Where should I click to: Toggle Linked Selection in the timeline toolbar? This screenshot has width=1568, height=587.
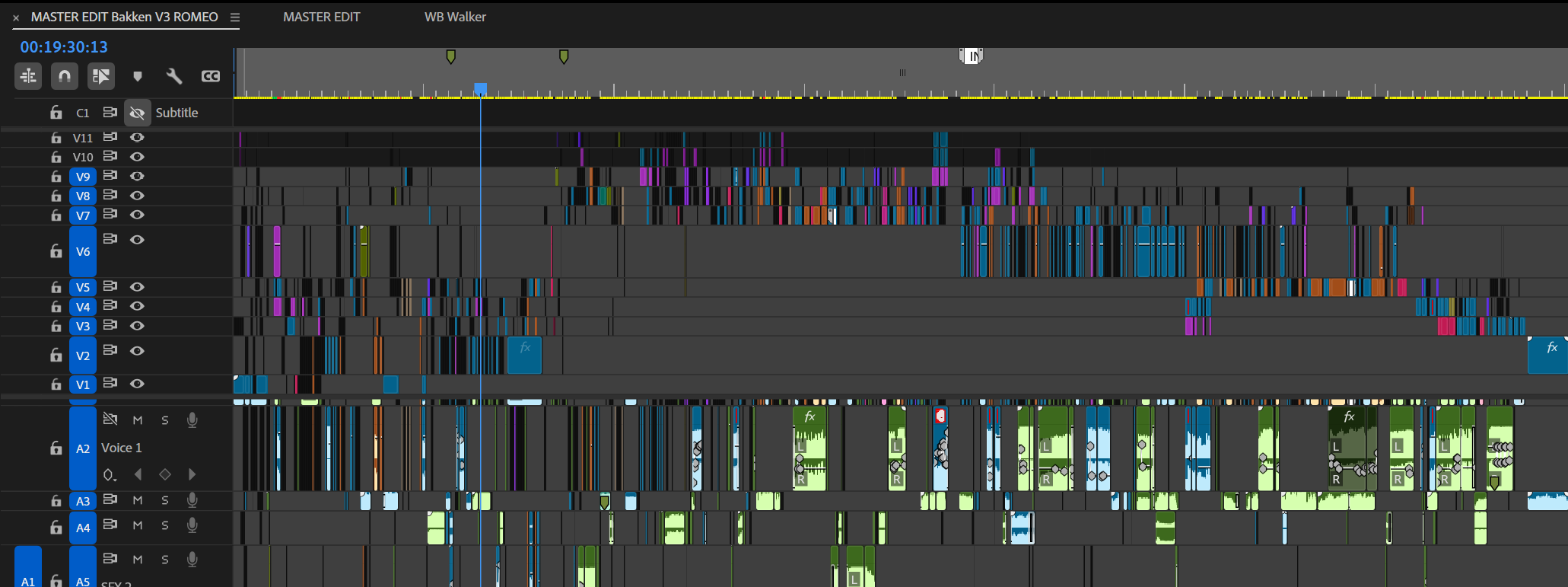coord(100,76)
